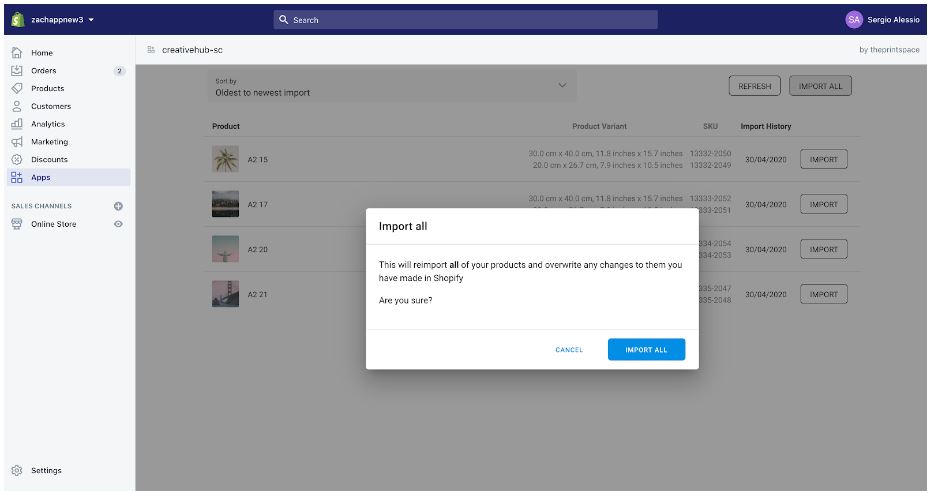The width and height of the screenshot is (930, 494).
Task: Click A2 15 import date 30/04/2020
Action: click(x=766, y=160)
